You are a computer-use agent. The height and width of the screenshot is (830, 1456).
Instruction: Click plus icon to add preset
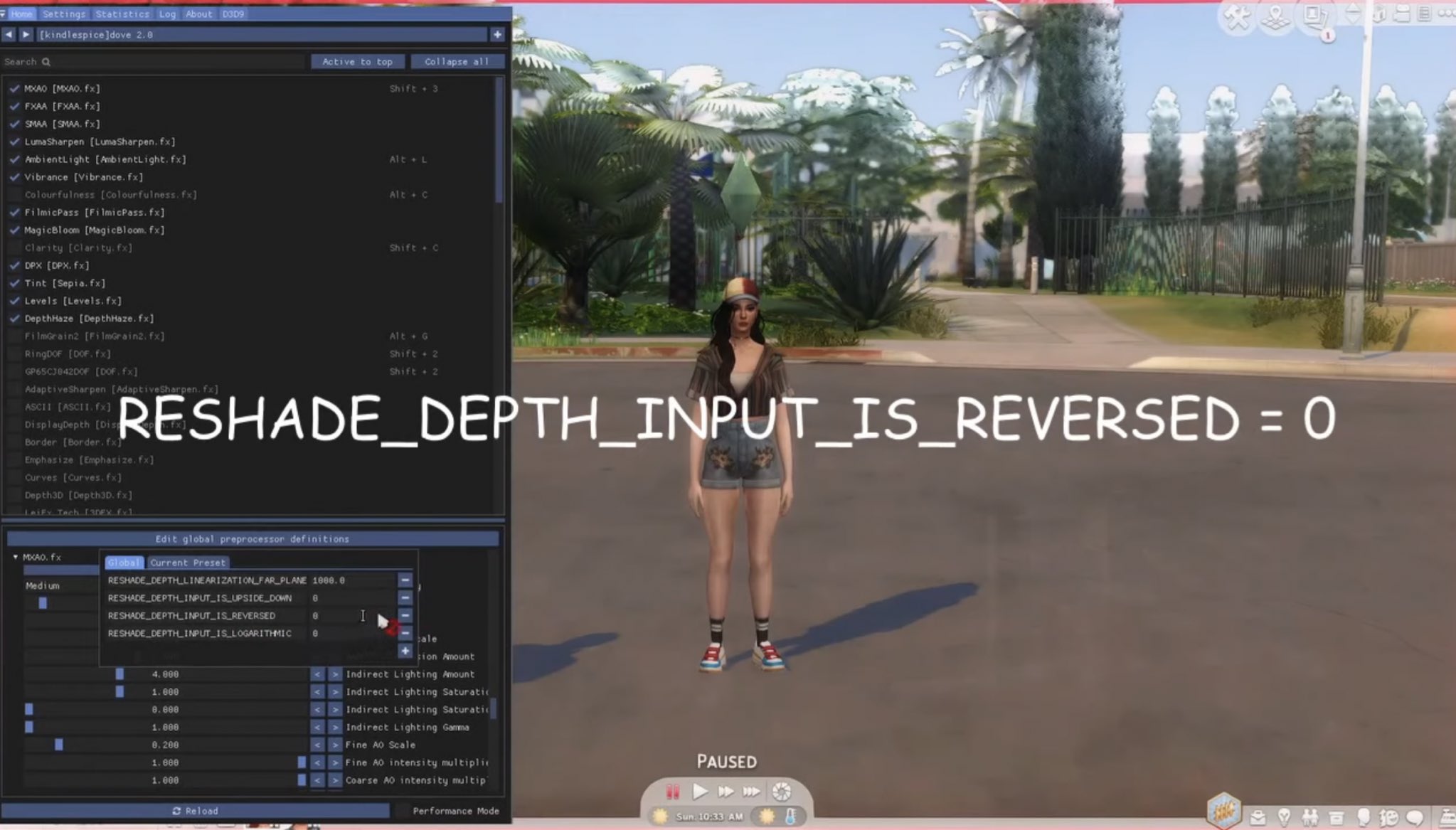pyautogui.click(x=497, y=34)
